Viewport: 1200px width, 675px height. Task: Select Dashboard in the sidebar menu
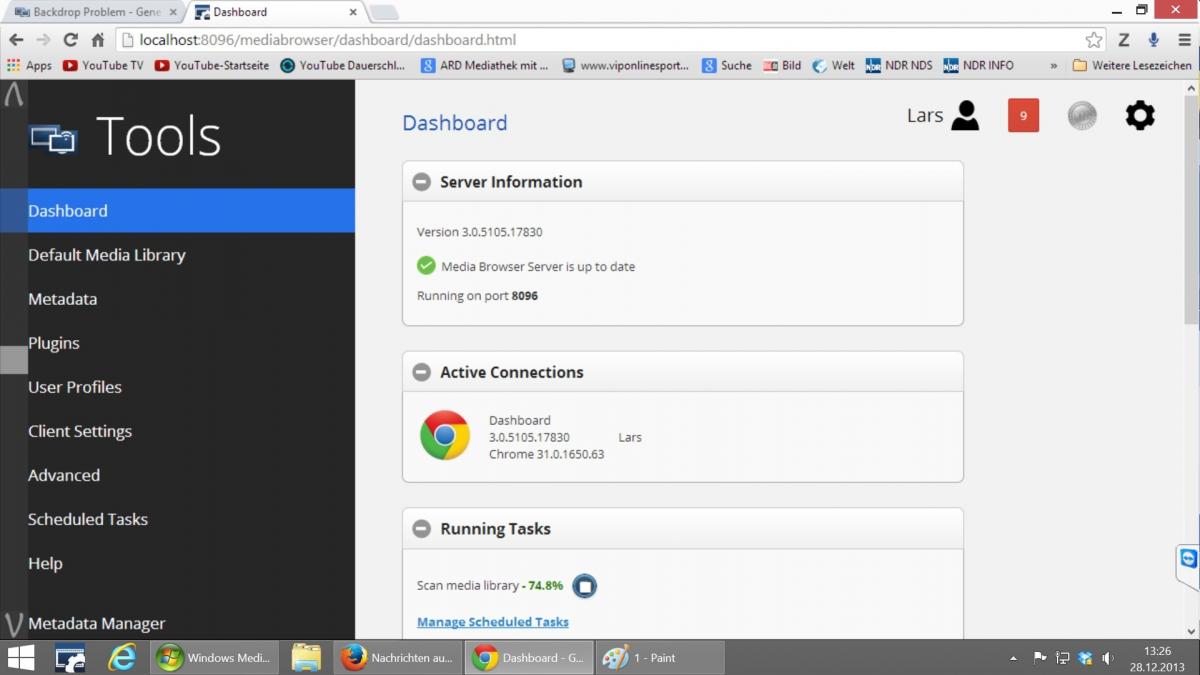point(177,211)
